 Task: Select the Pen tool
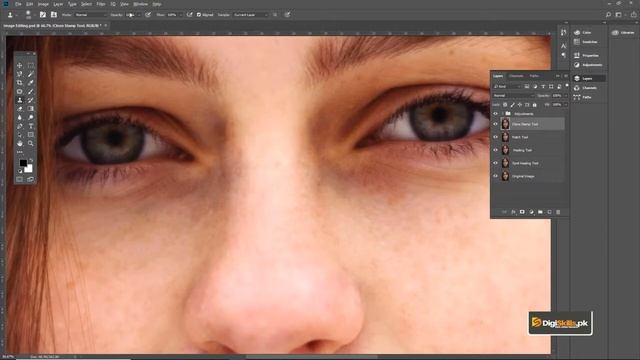point(20,126)
